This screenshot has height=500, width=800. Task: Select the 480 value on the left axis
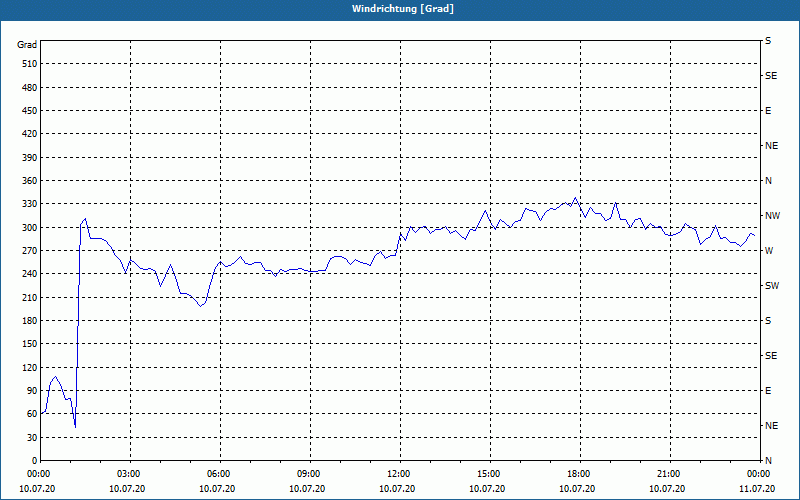click(30, 88)
